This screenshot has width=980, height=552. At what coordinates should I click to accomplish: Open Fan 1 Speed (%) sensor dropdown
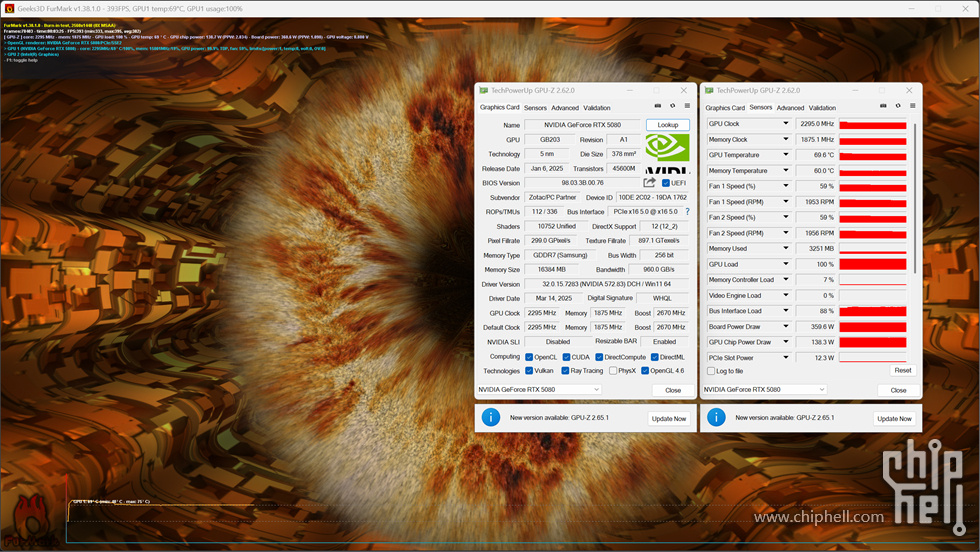(786, 186)
